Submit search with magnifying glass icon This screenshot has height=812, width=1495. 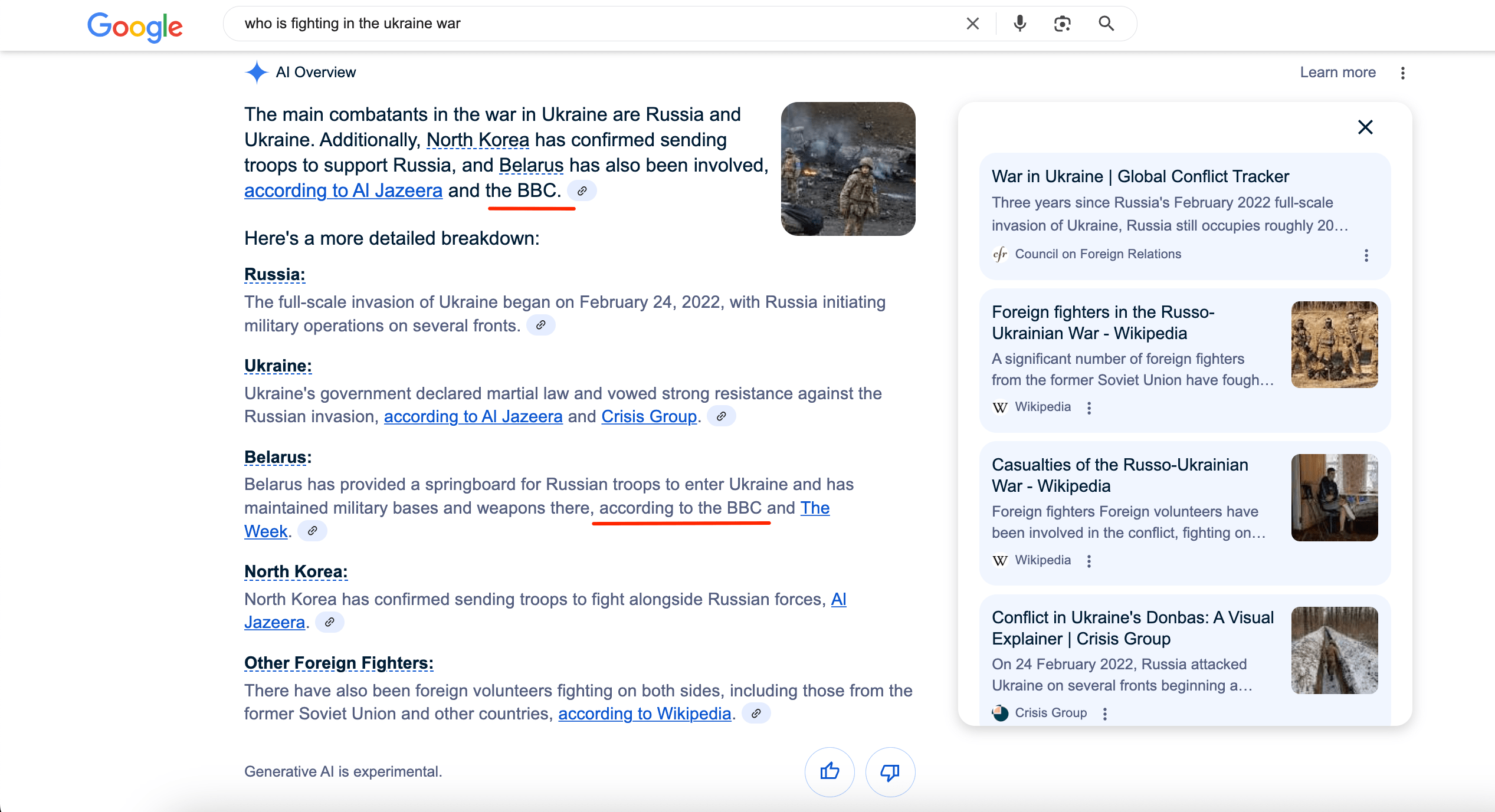(x=1106, y=24)
